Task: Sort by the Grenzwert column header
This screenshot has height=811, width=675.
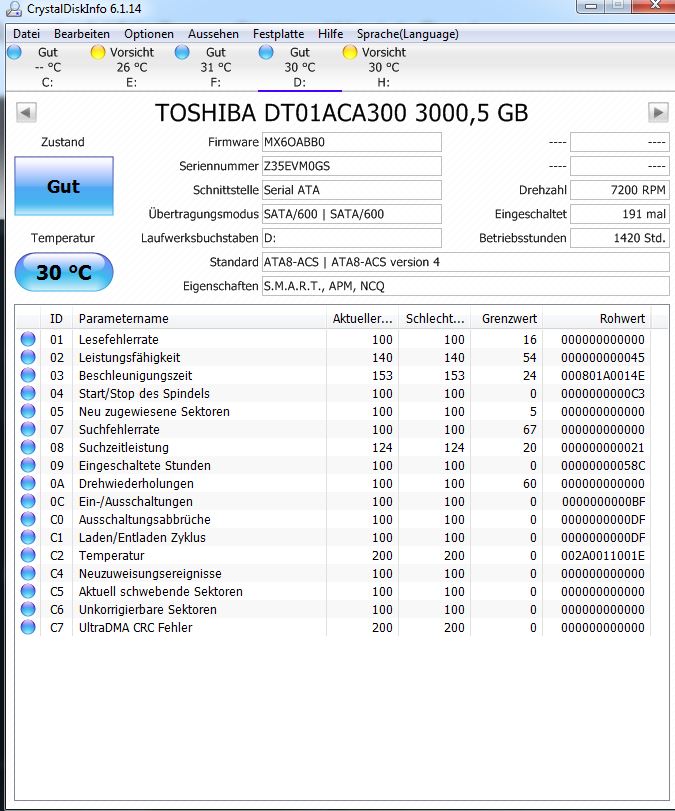Action: point(507,319)
